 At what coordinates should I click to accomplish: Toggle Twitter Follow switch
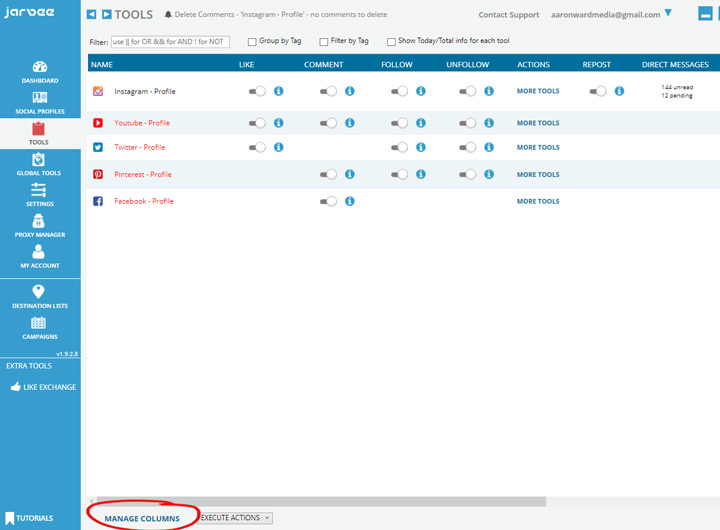(399, 147)
